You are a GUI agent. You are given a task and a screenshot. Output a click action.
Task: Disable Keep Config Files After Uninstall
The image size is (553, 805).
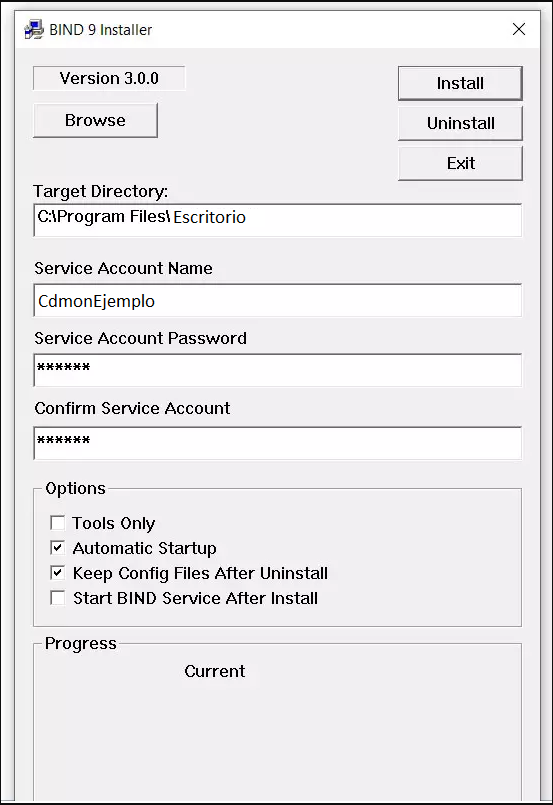[58, 572]
